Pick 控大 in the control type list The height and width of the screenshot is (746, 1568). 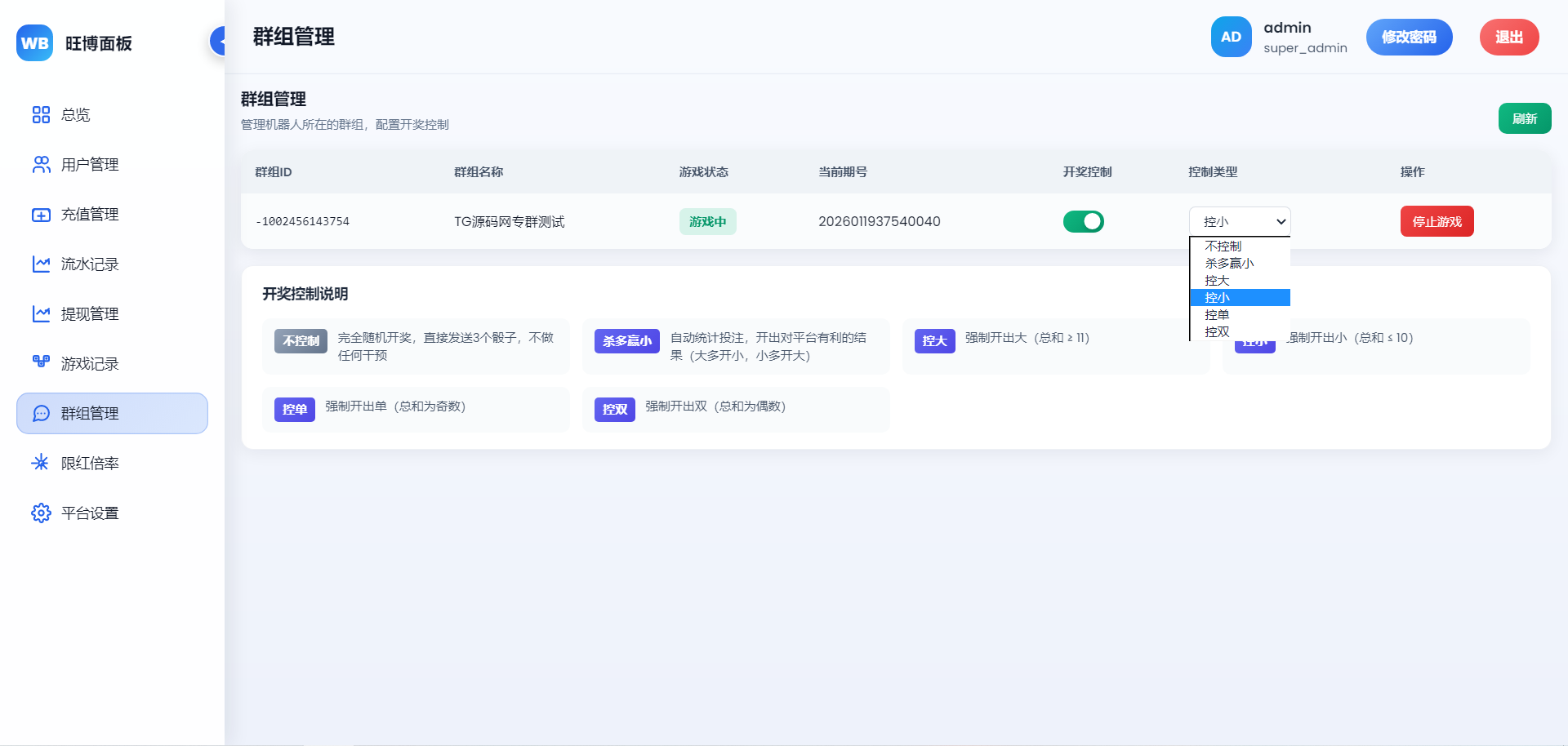[1217, 281]
